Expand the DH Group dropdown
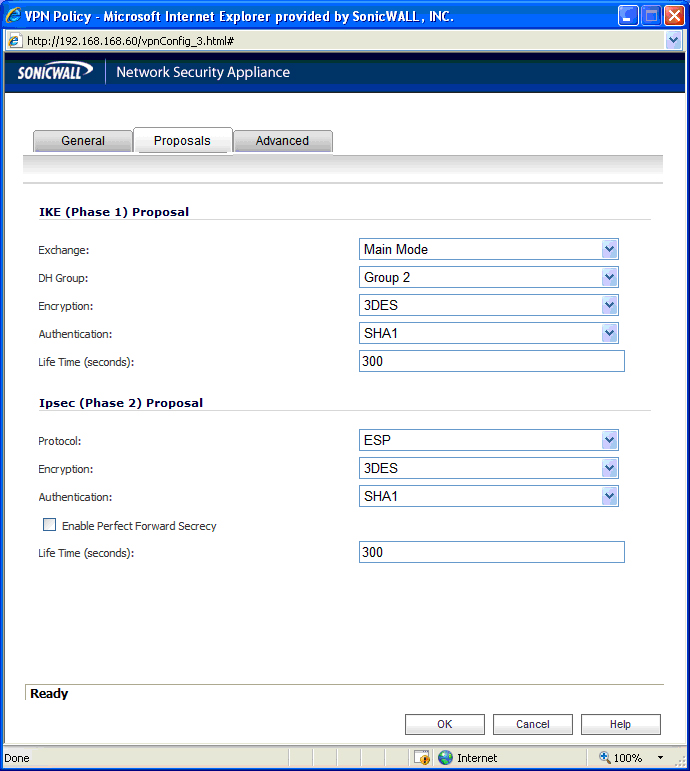Screen dimensions: 690x771 coord(488,277)
